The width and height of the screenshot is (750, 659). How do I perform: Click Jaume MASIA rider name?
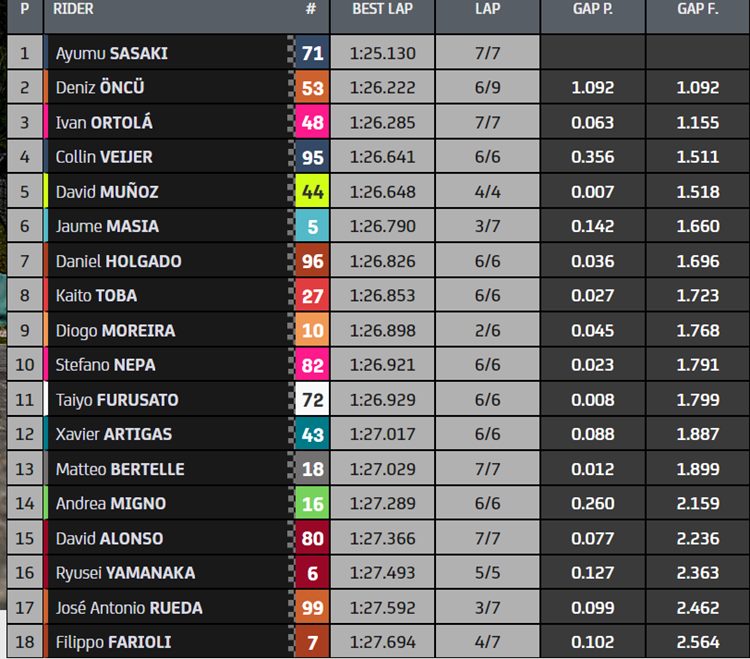click(x=107, y=226)
